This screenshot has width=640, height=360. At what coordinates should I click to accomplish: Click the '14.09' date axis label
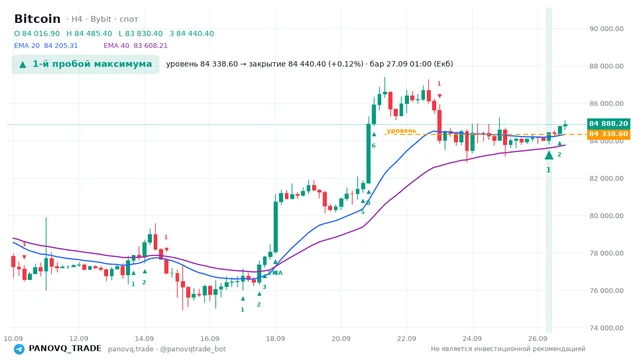pyautogui.click(x=144, y=339)
